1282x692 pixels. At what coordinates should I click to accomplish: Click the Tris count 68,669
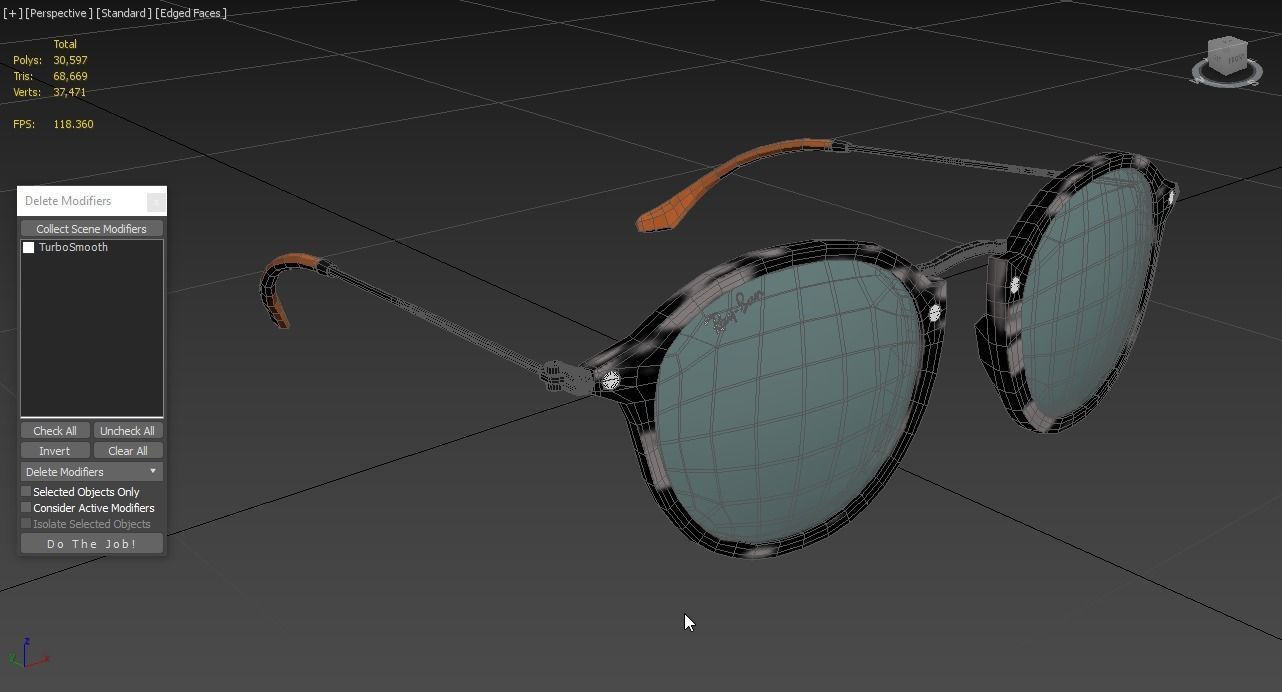pyautogui.click(x=70, y=76)
